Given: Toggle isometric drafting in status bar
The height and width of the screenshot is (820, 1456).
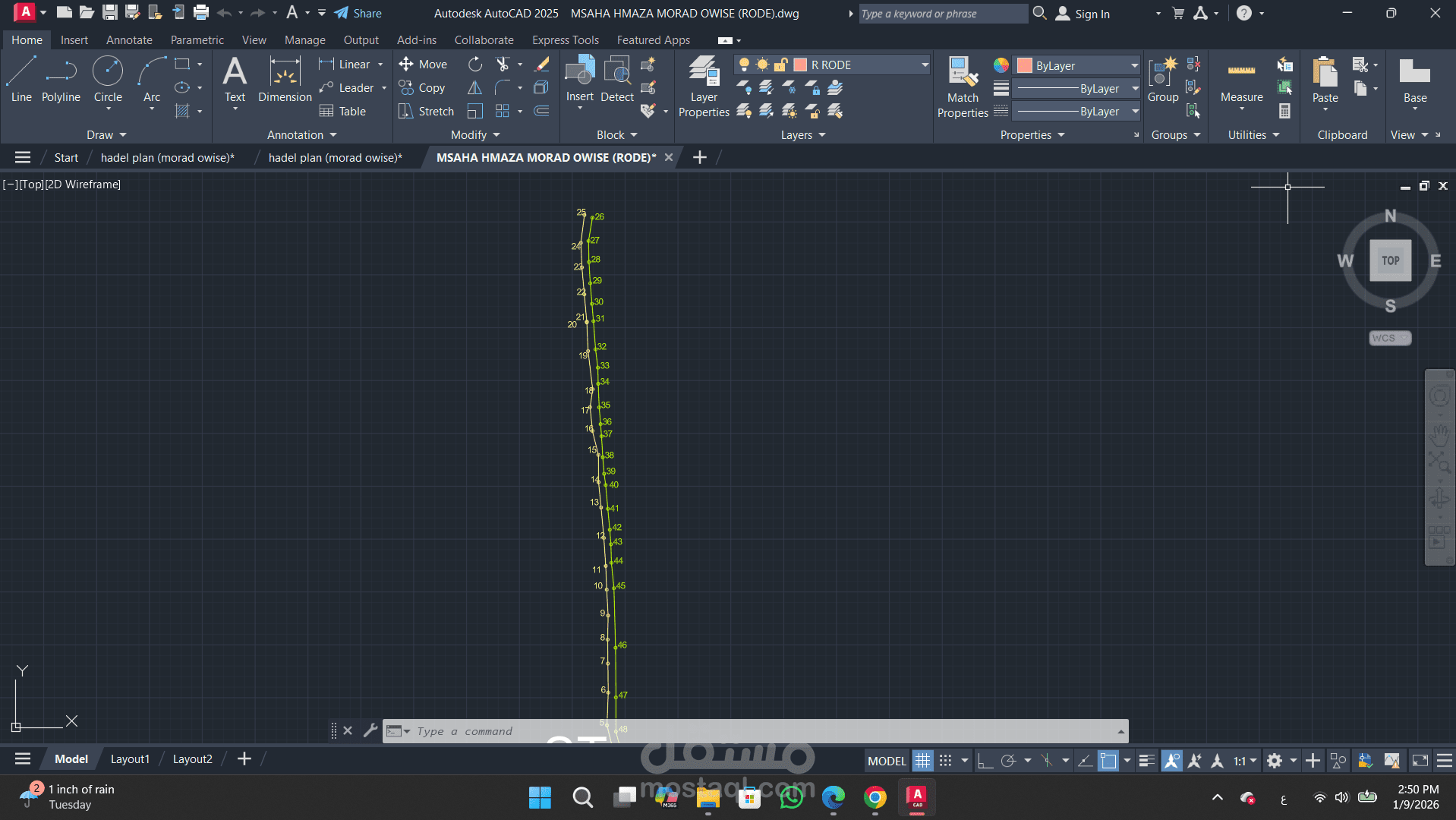Looking at the screenshot, I should 1047,760.
